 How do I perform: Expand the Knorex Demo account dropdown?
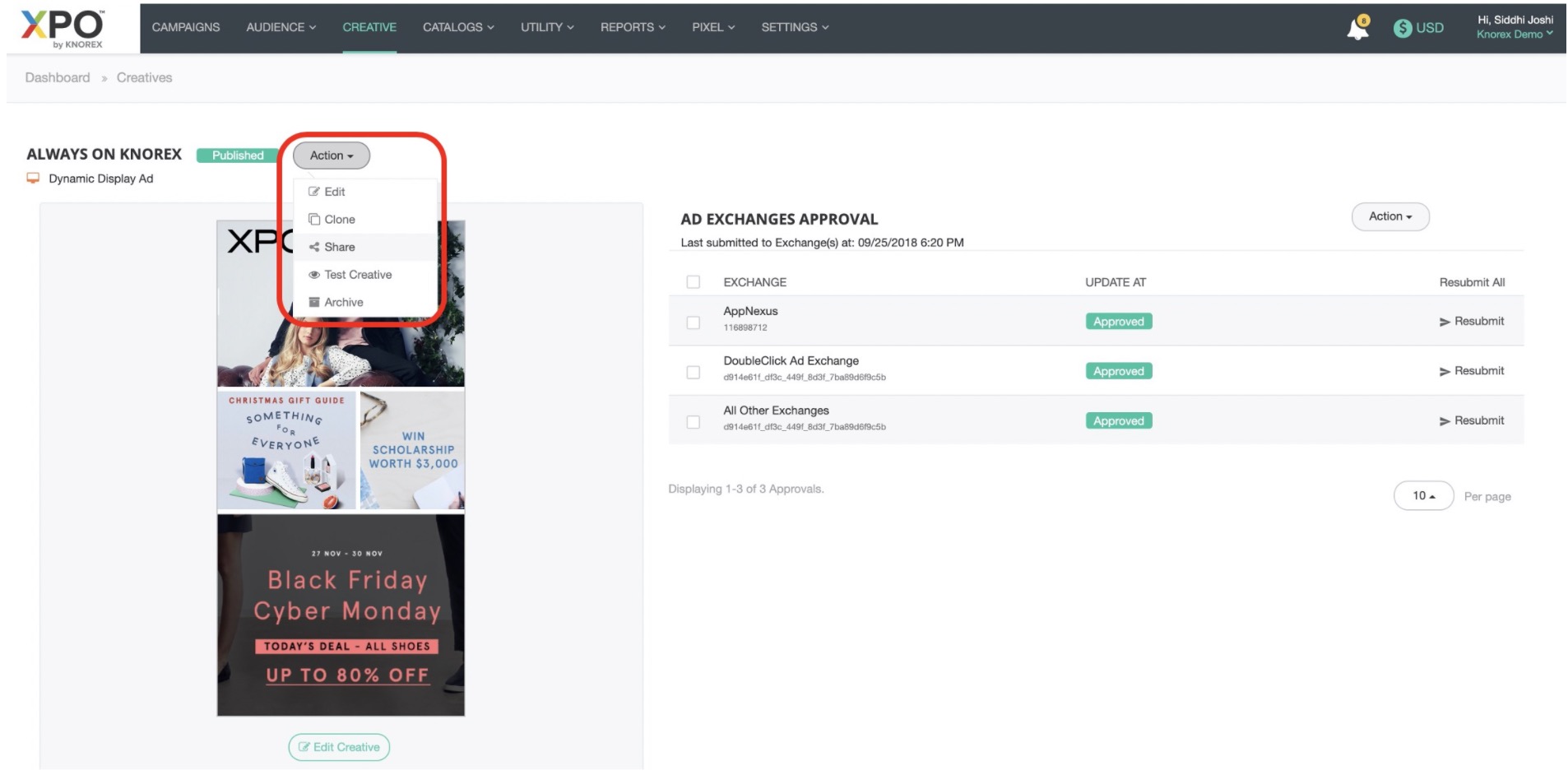[x=1514, y=35]
